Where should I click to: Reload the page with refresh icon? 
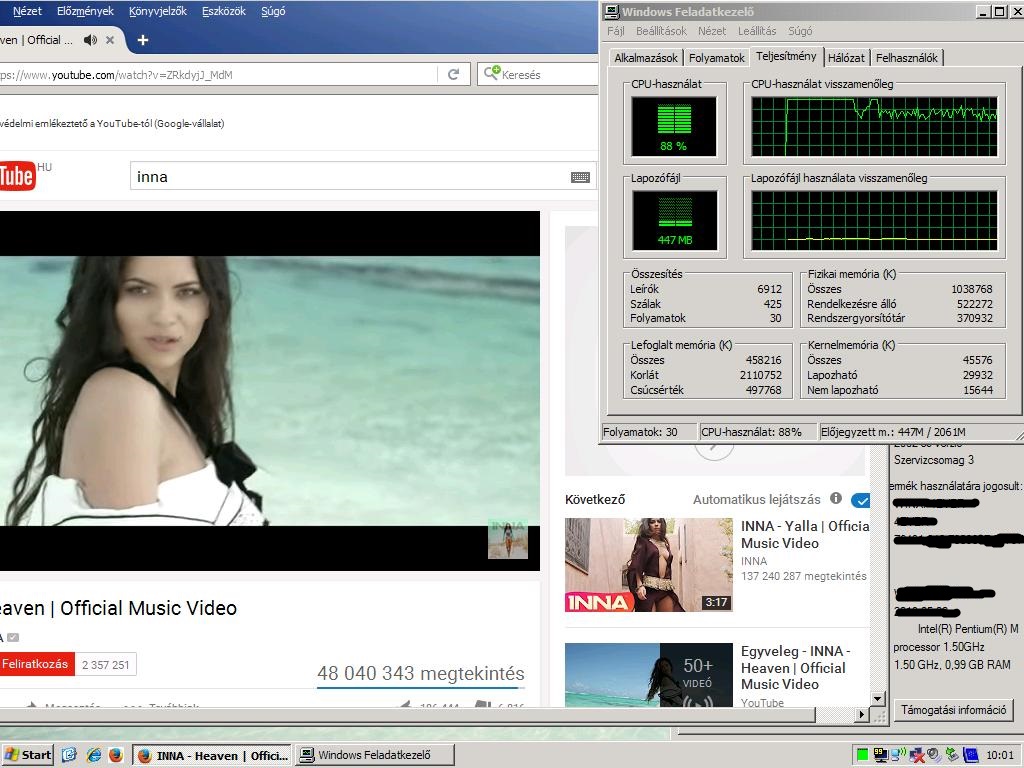[x=453, y=74]
